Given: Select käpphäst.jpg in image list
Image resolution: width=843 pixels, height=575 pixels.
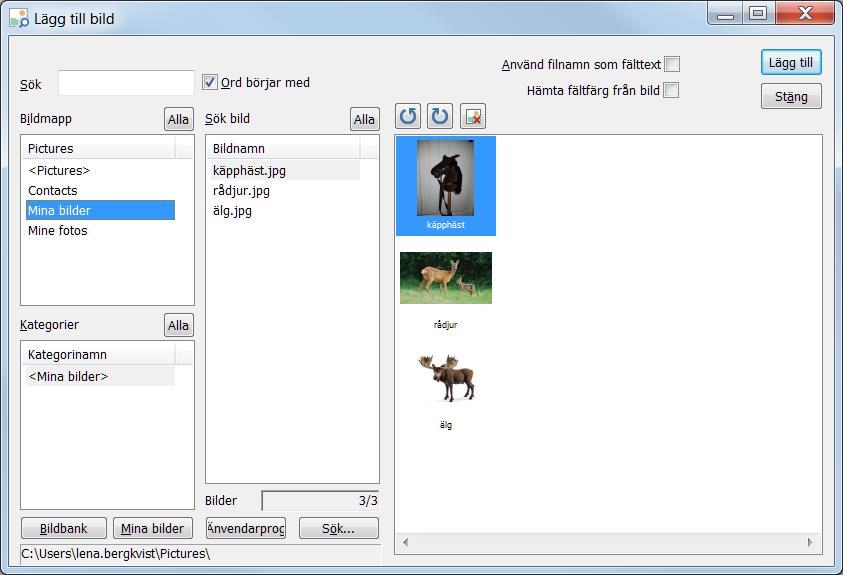Looking at the screenshot, I should (x=283, y=170).
